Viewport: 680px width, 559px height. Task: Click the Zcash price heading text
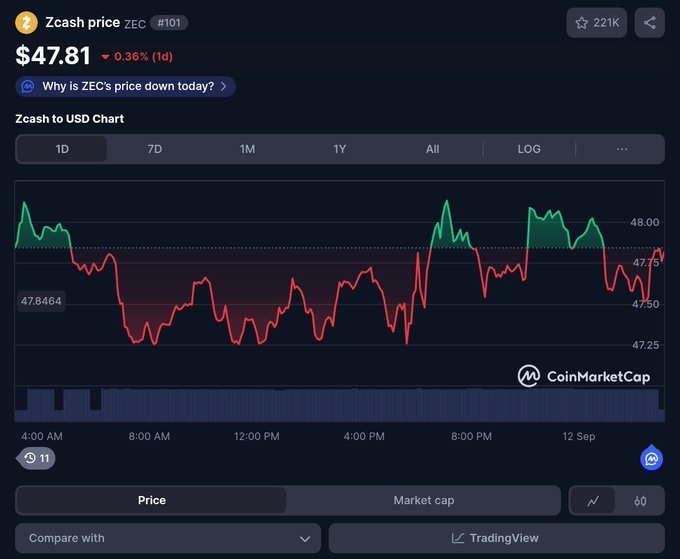[x=82, y=22]
